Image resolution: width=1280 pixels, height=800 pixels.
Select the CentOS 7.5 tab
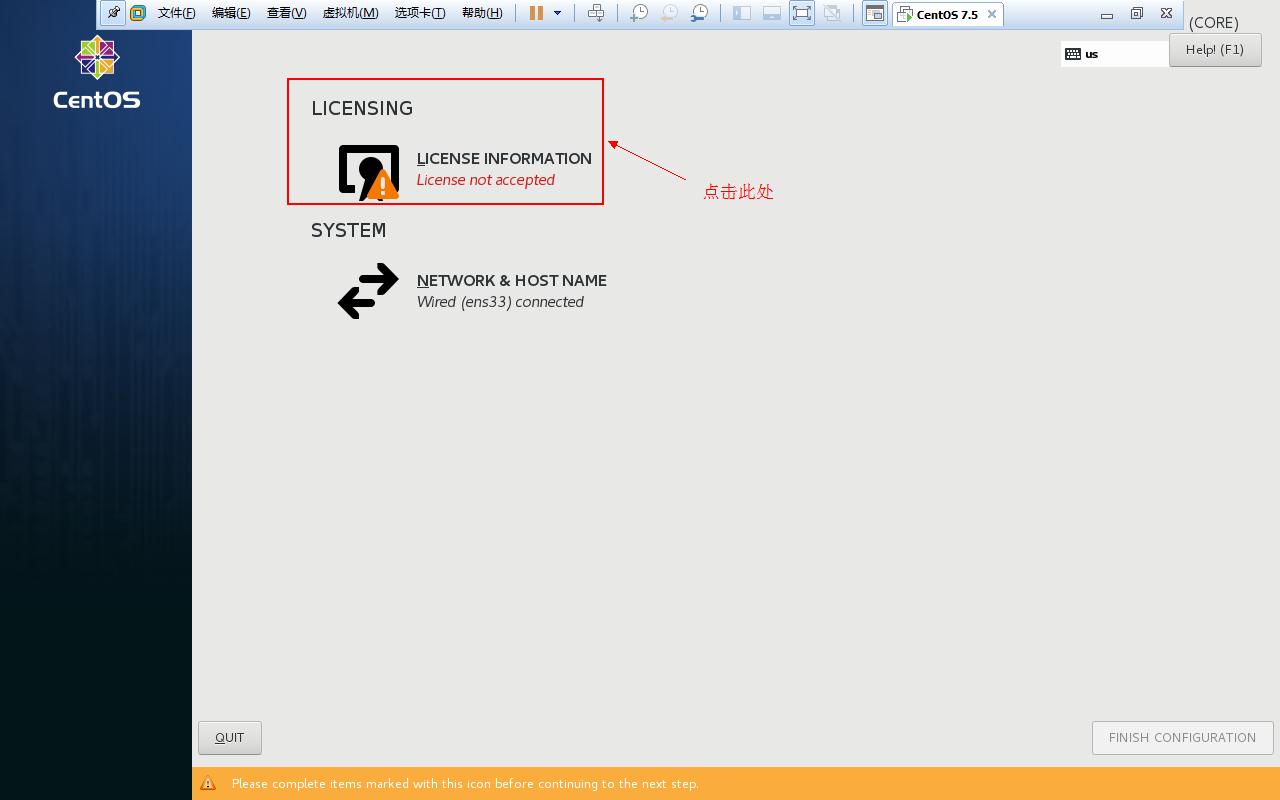click(x=940, y=14)
